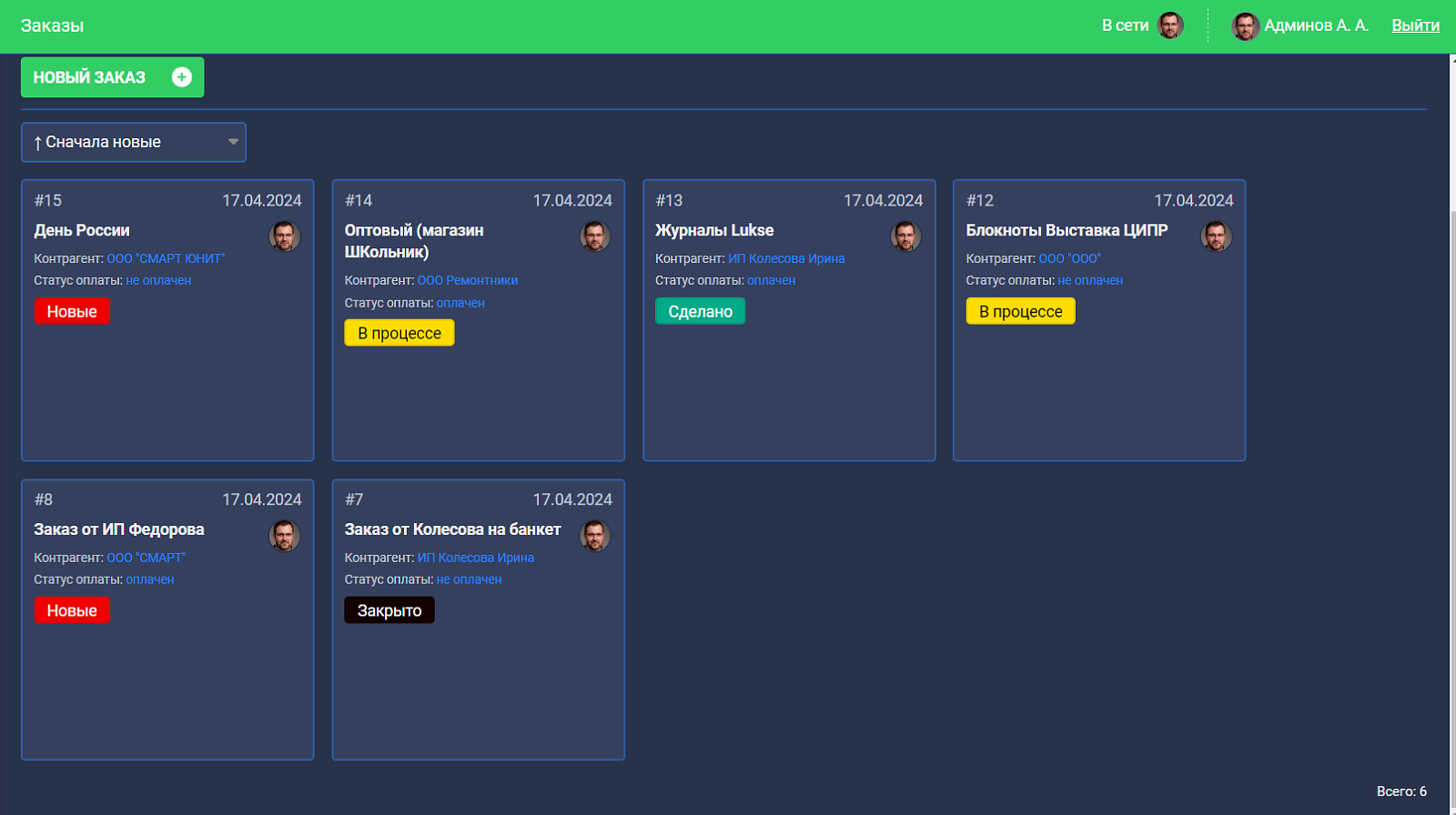Viewport: 1456px width, 815px height.
Task: Click assignee avatar on order #15
Action: tap(285, 236)
